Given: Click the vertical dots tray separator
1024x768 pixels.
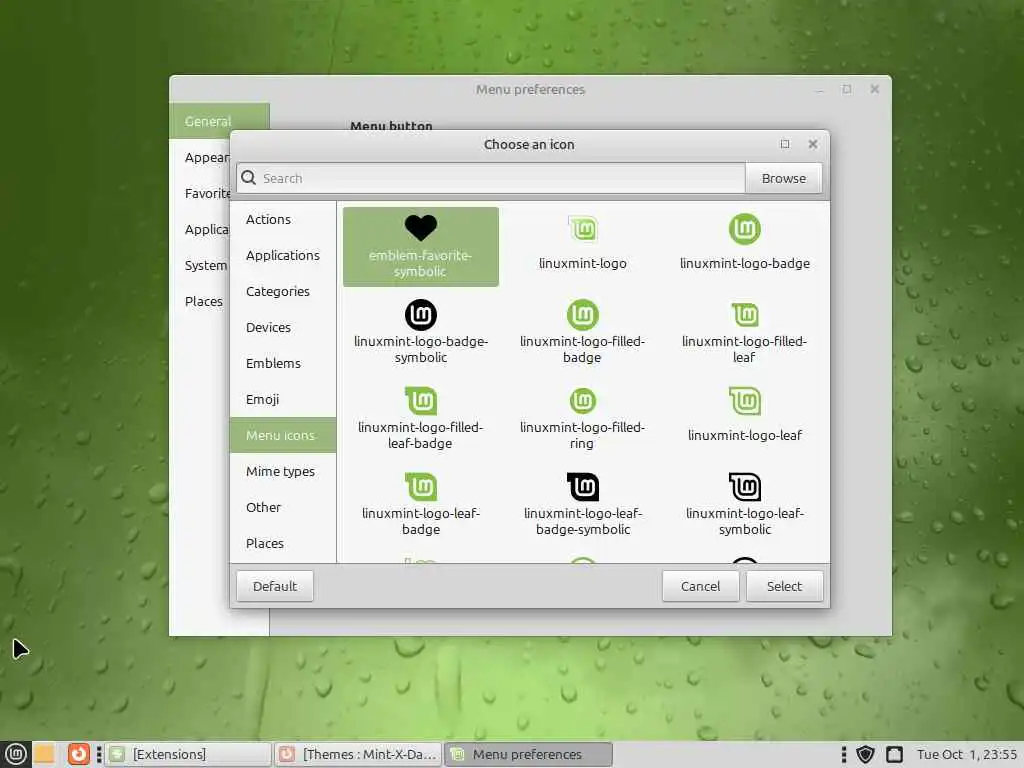Looking at the screenshot, I should (844, 754).
